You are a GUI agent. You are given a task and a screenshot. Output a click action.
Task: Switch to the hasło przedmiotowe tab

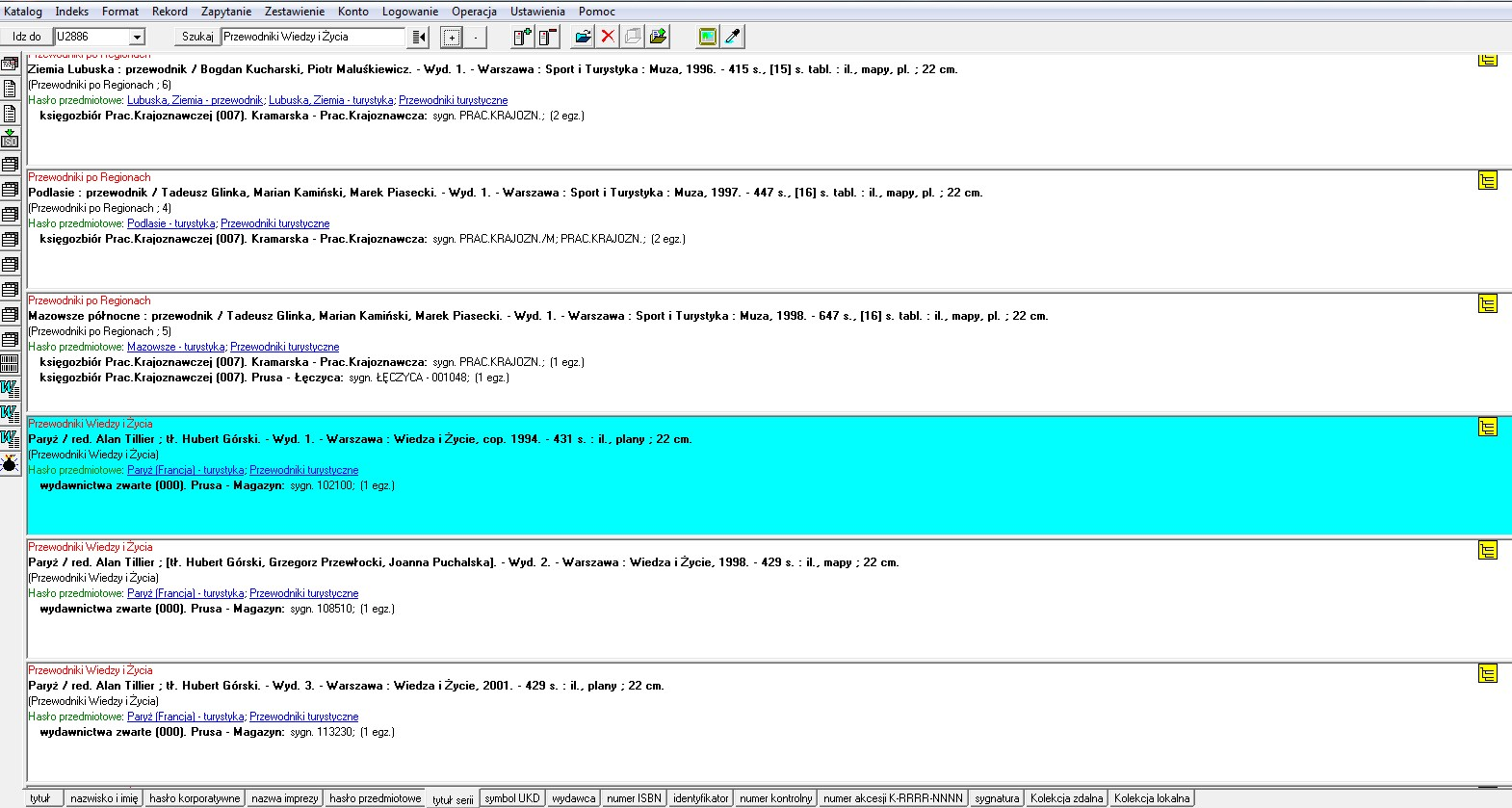(375, 798)
